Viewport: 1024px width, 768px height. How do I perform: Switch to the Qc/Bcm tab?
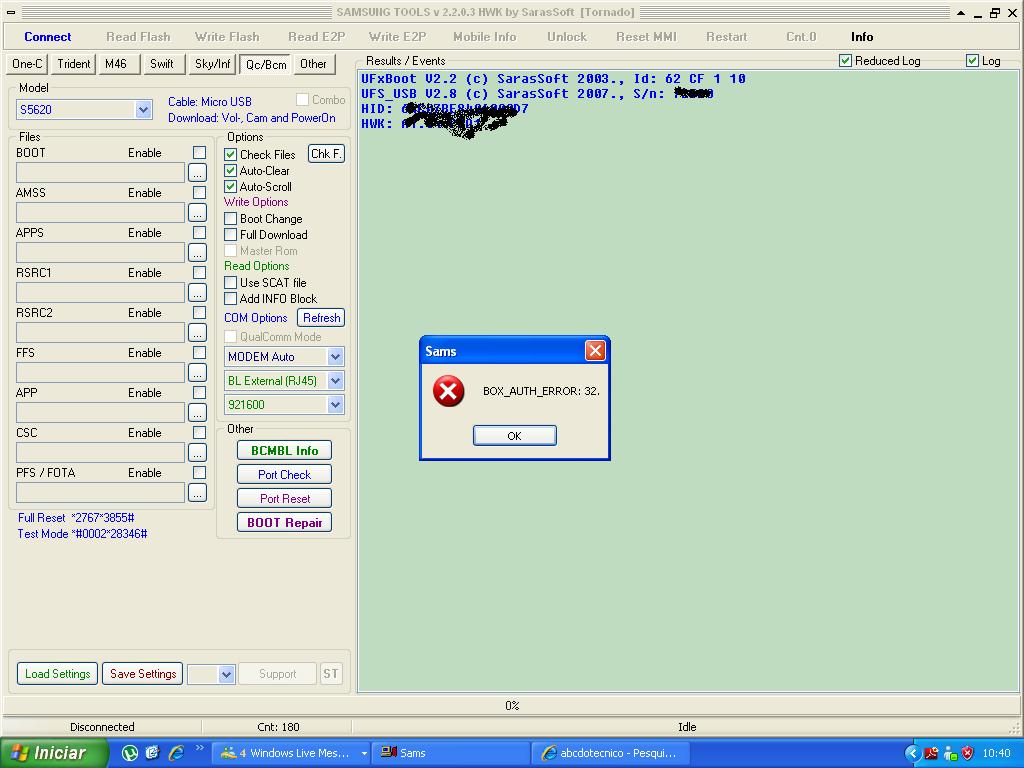[266, 64]
